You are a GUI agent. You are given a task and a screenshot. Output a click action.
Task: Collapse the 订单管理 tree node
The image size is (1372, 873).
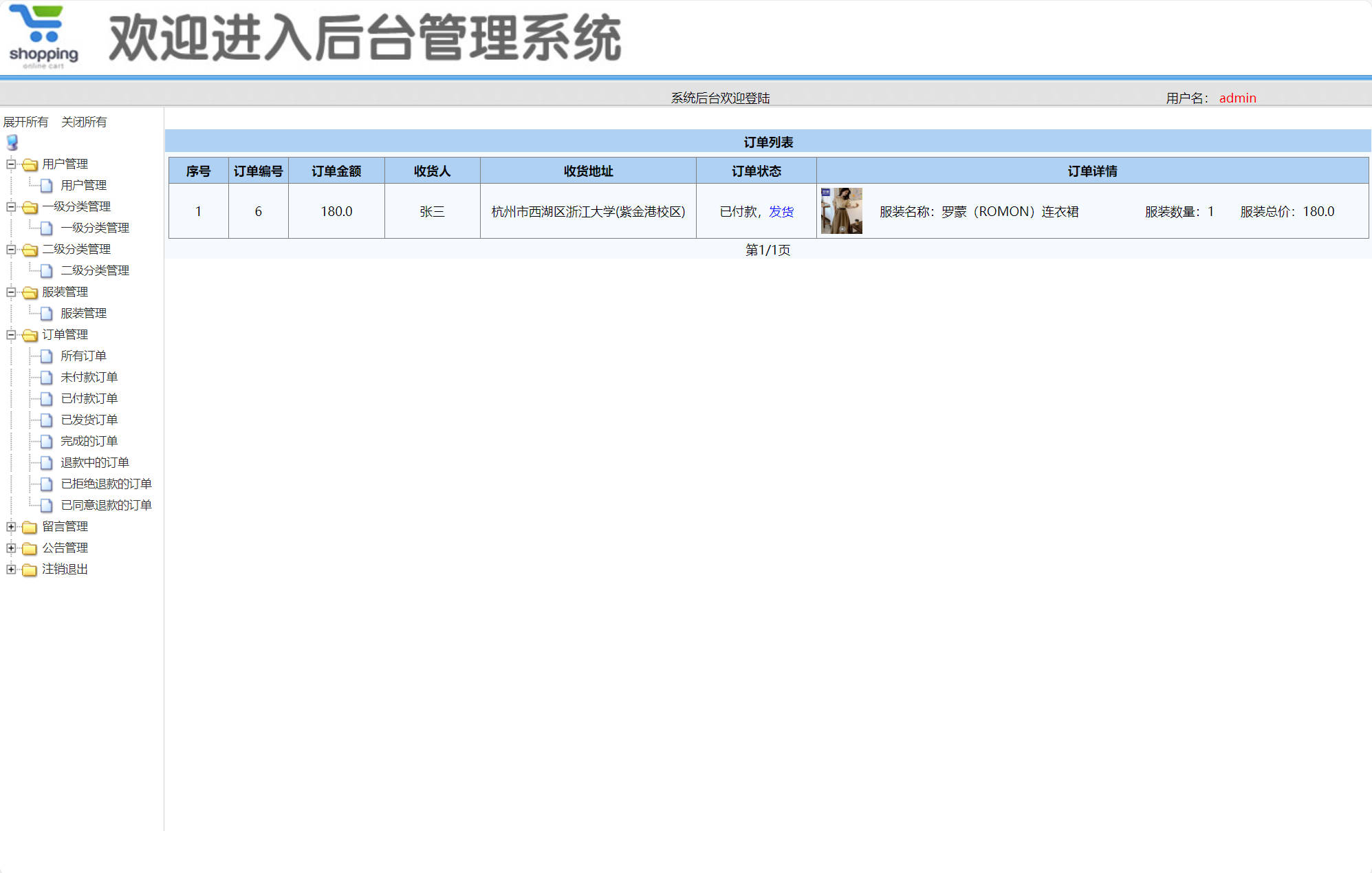pos(10,335)
